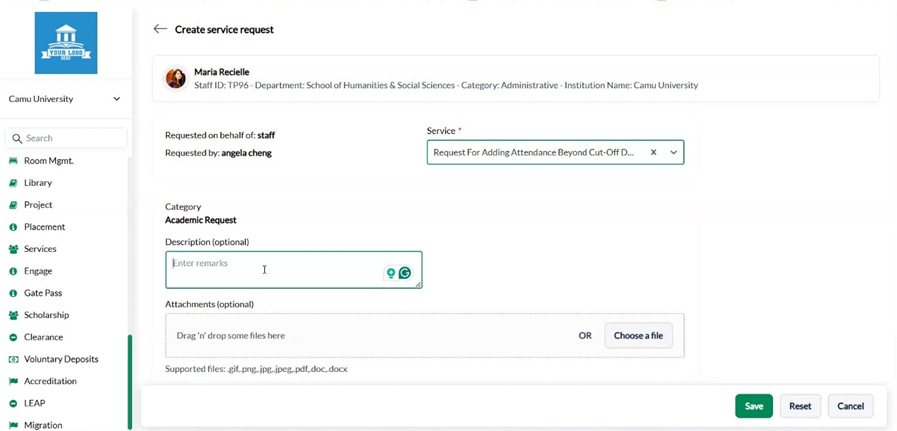Click the Grammarly icon in the description box

click(x=405, y=273)
